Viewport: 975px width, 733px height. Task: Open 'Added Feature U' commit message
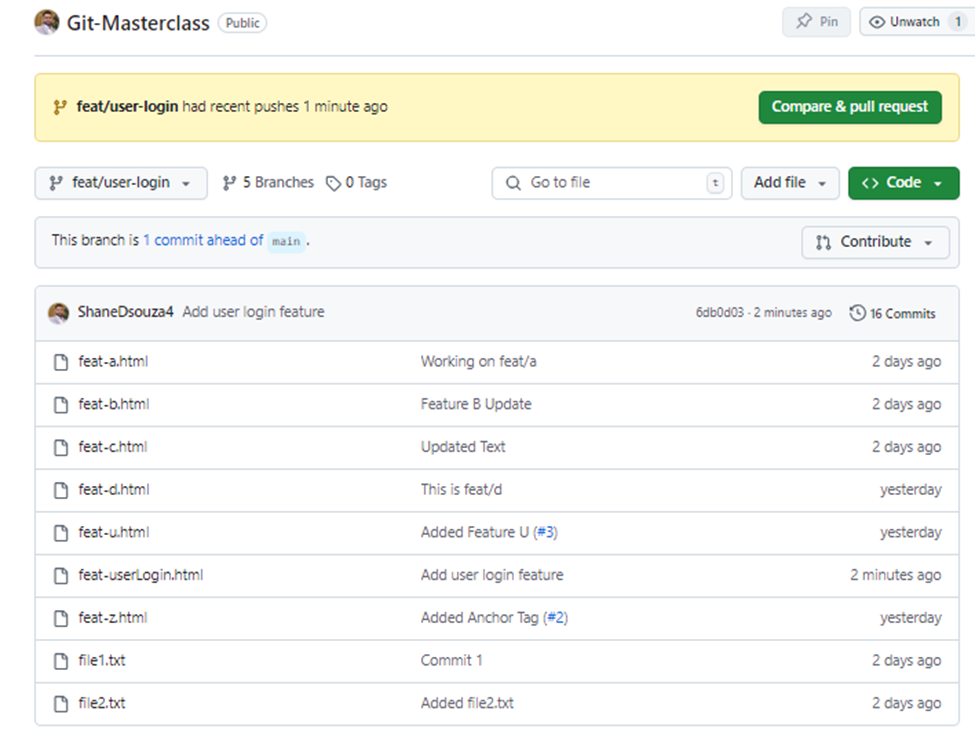tap(475, 532)
